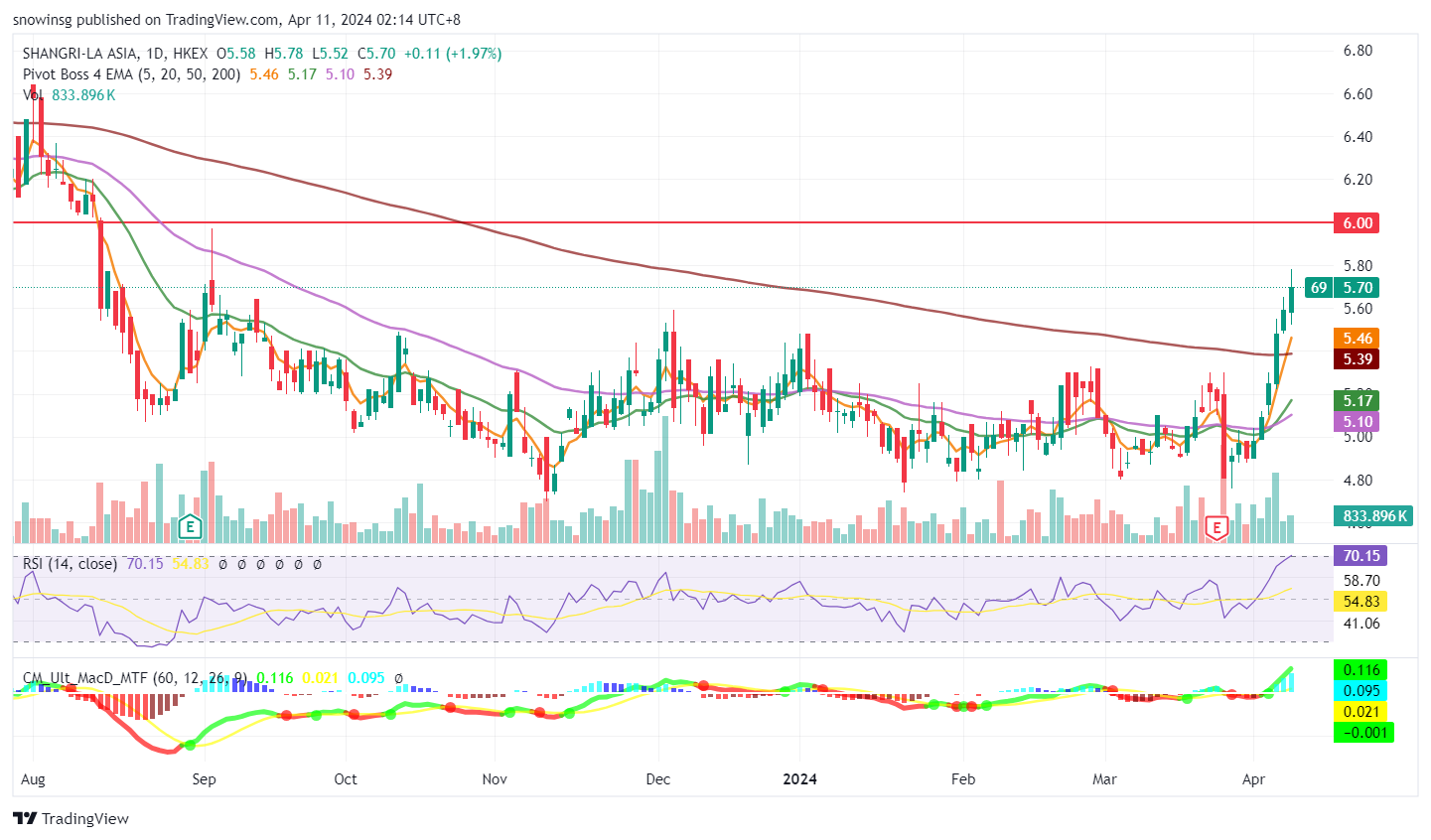This screenshot has width=1431, height=840.
Task: Click the green 5.70 current price label
Action: pos(1358,288)
